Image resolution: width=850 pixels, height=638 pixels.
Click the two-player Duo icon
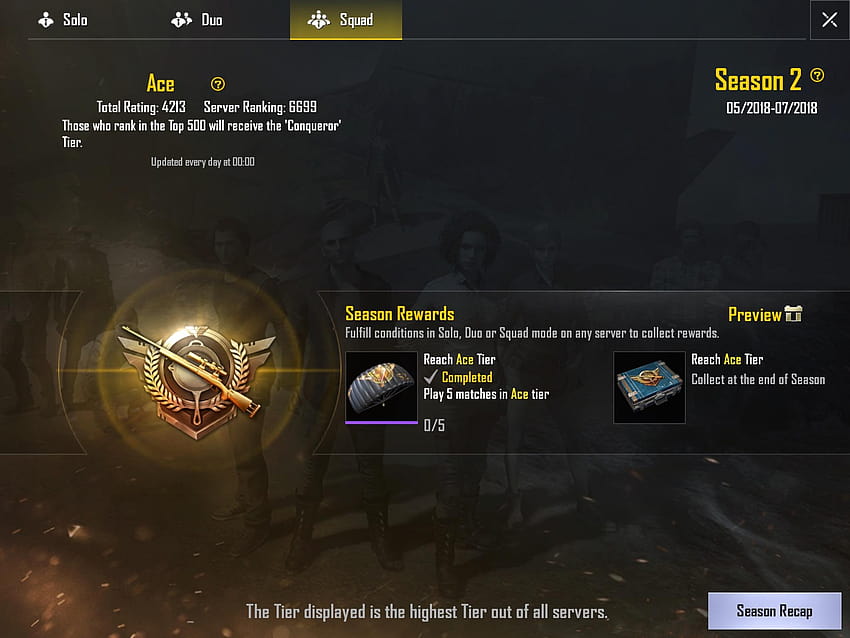(x=181, y=20)
